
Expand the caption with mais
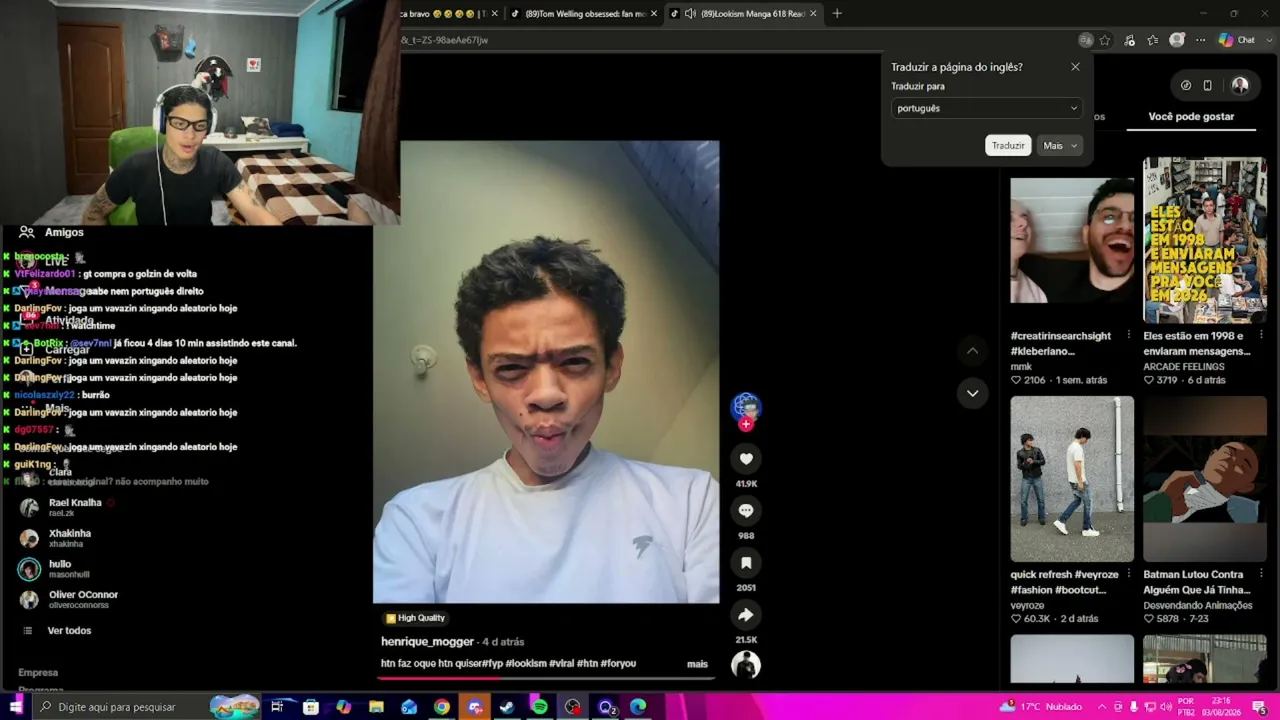pyautogui.click(x=697, y=664)
